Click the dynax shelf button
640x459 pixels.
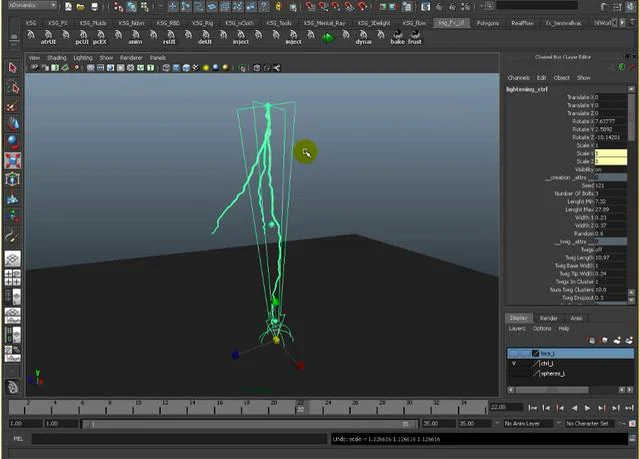point(363,37)
